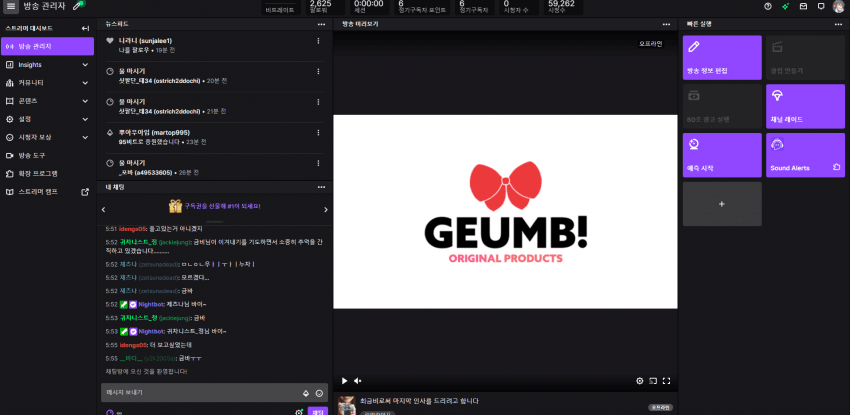Send message with 채팅 button
Viewport: 850px width, 415px height.
(318, 411)
